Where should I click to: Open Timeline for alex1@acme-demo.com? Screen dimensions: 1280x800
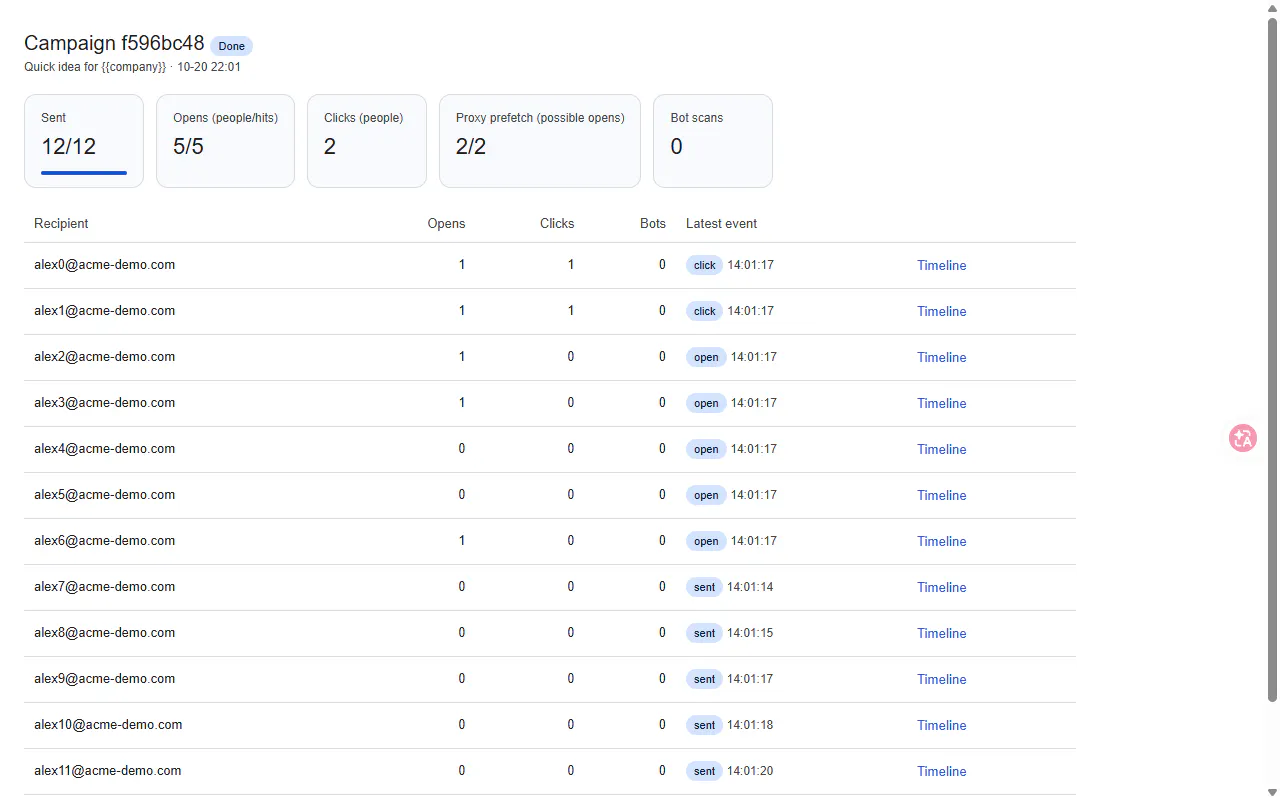[942, 311]
